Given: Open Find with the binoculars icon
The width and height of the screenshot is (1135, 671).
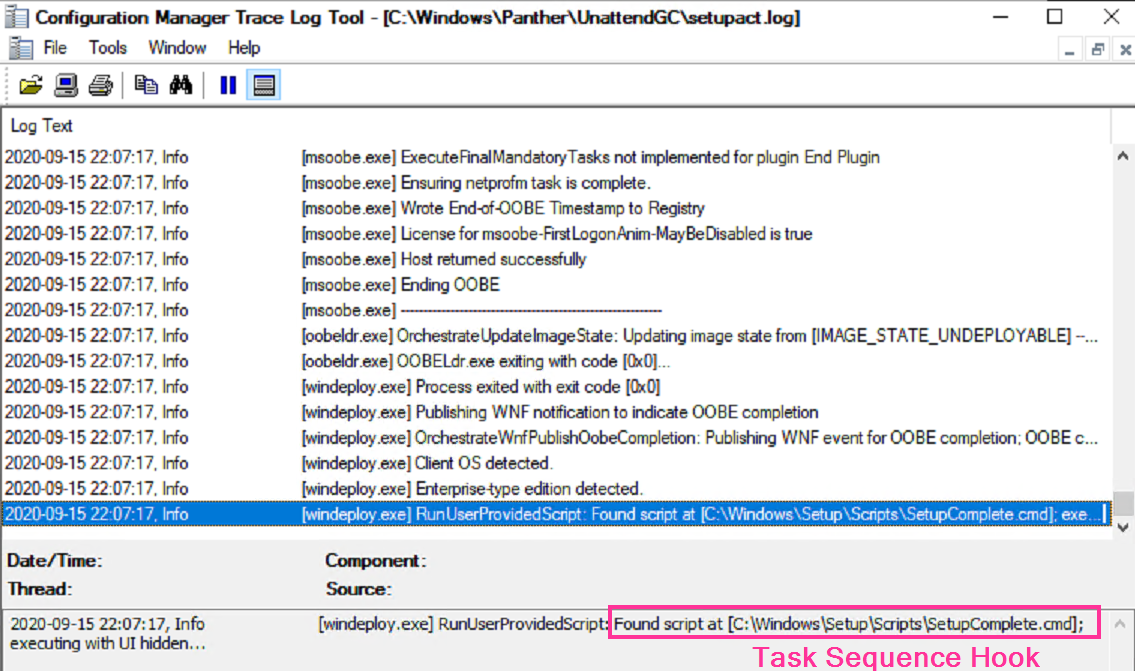Looking at the screenshot, I should (x=181, y=86).
